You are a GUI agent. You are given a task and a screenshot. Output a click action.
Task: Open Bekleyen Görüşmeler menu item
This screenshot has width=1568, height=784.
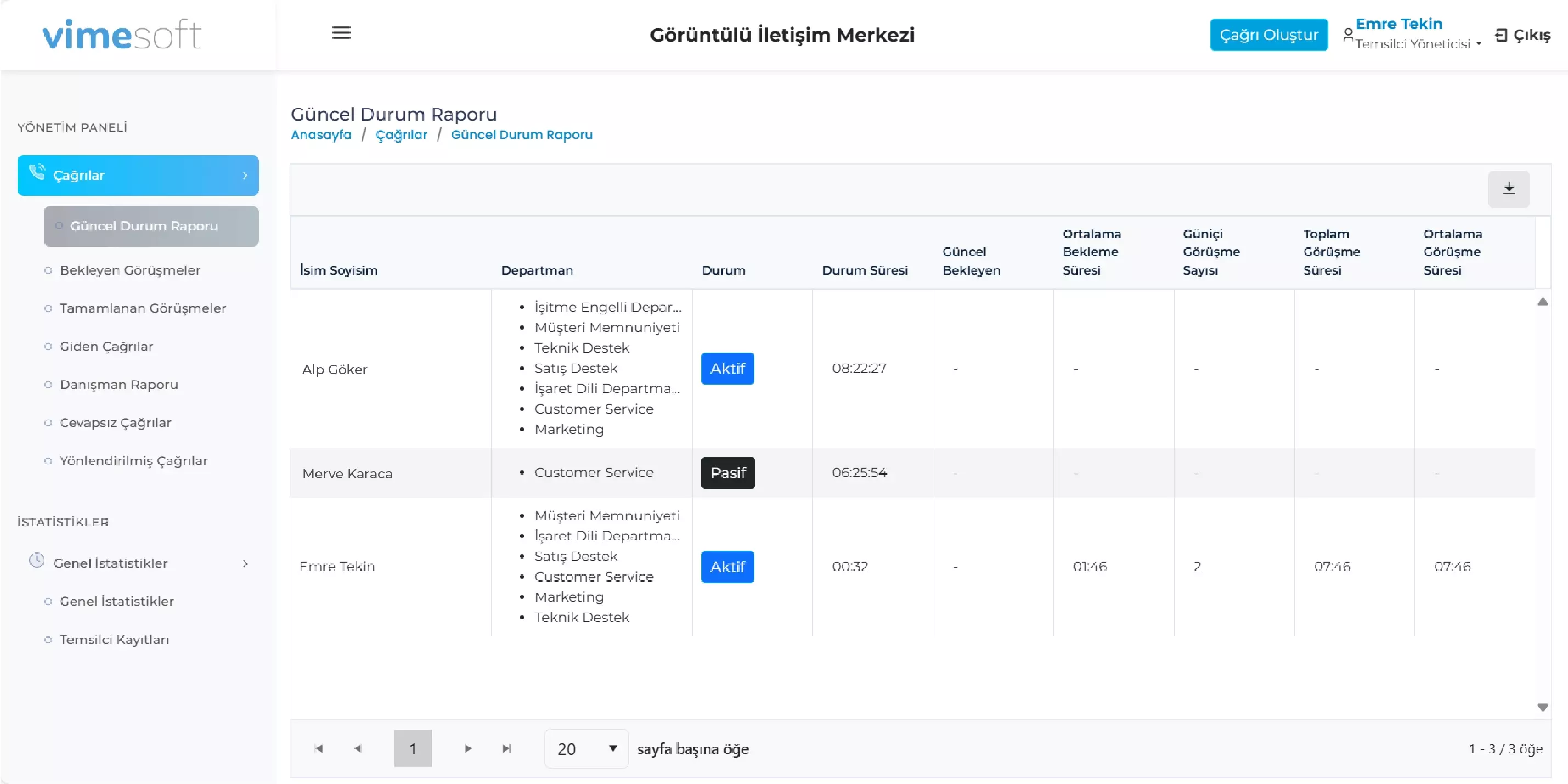click(129, 270)
